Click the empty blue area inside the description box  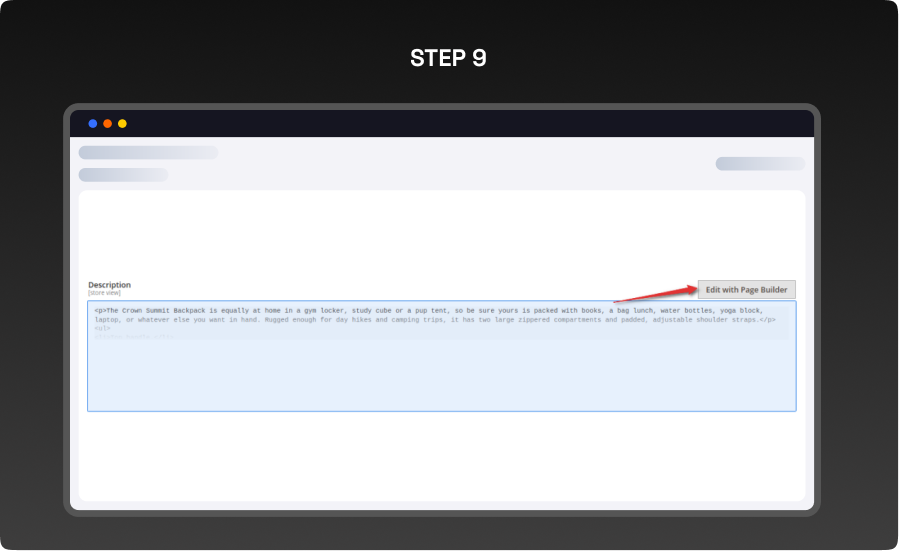point(441,376)
